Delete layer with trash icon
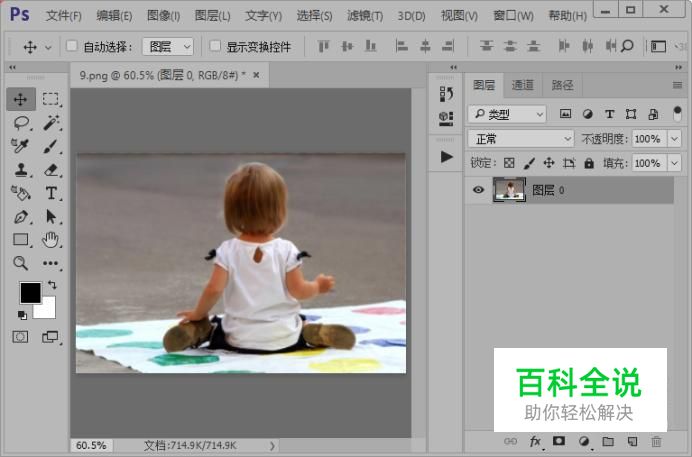The image size is (692, 457). tap(656, 441)
